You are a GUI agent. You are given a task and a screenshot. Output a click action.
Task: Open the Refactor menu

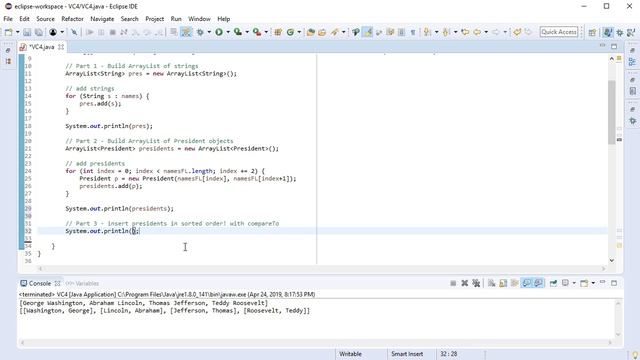pos(72,19)
